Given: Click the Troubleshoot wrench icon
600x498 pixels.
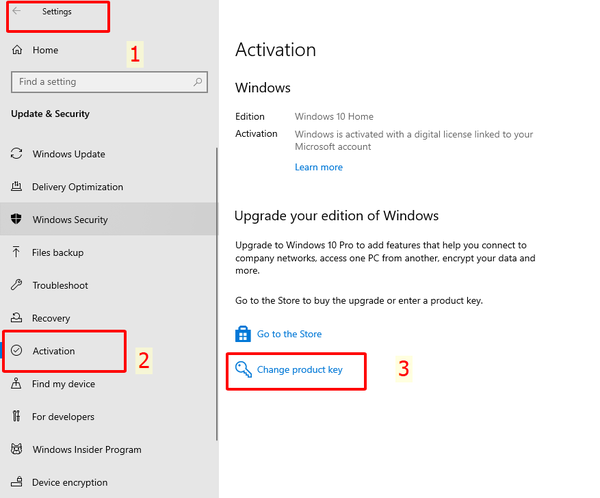Looking at the screenshot, I should pos(16,285).
